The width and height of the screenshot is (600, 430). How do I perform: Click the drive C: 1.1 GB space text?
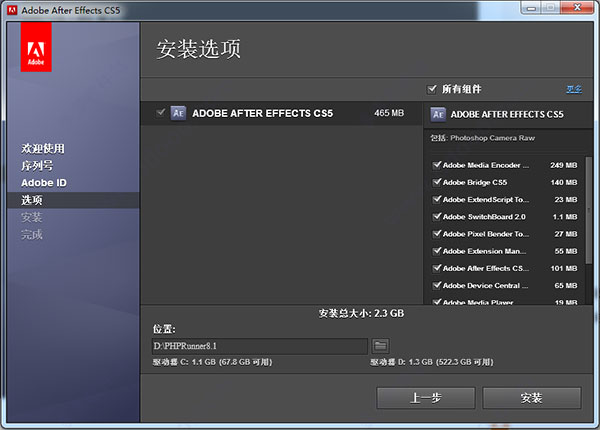pos(212,362)
